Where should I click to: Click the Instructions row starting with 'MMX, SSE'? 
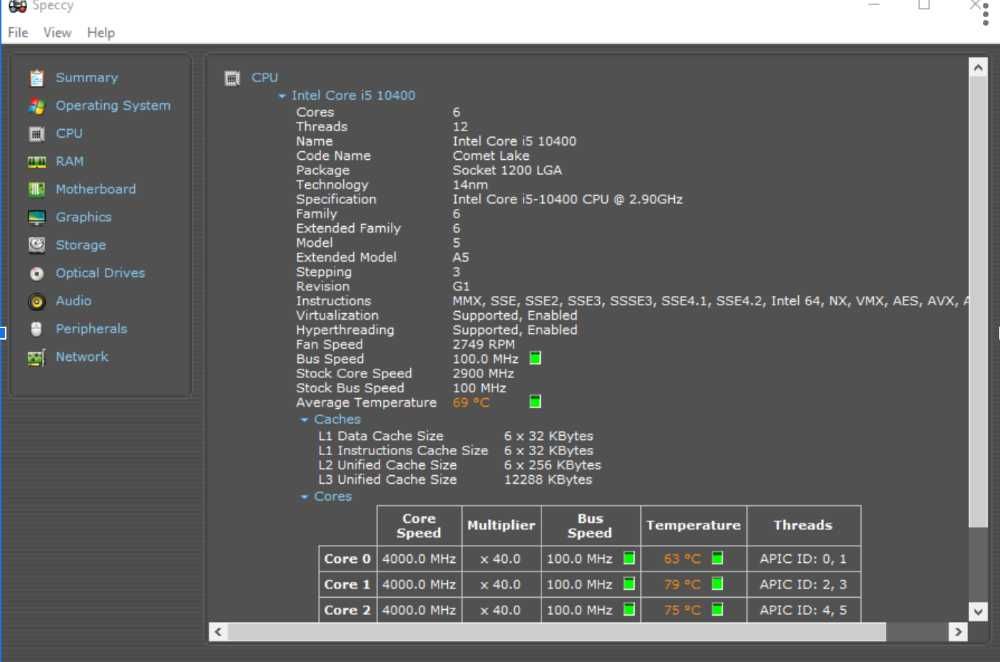coord(631,301)
